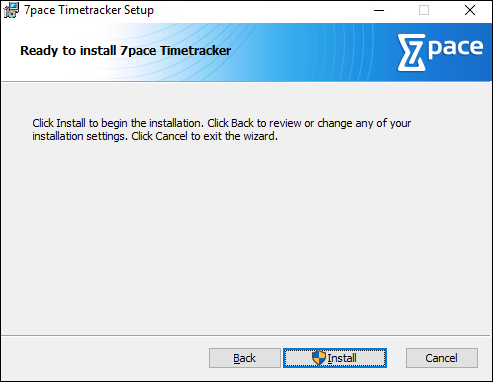Viewport: 493px width, 382px height.
Task: Click the 7pace hourglass logo symbol
Action: [x=411, y=53]
